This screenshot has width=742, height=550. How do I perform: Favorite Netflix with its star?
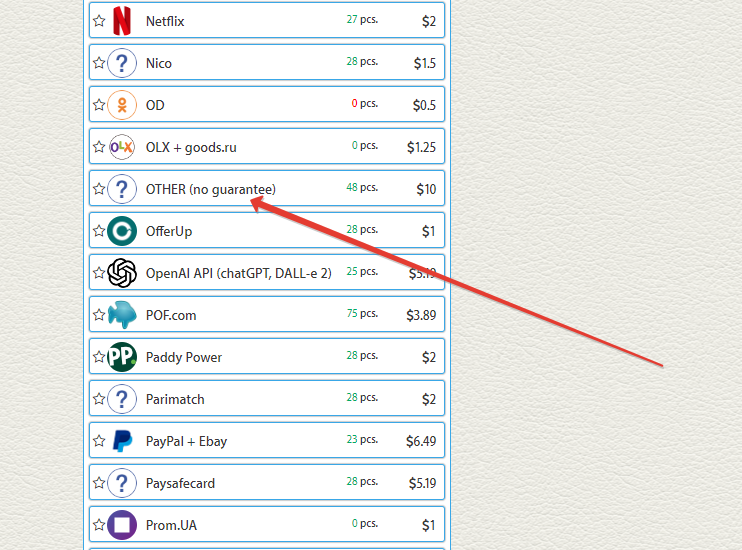[x=99, y=20]
